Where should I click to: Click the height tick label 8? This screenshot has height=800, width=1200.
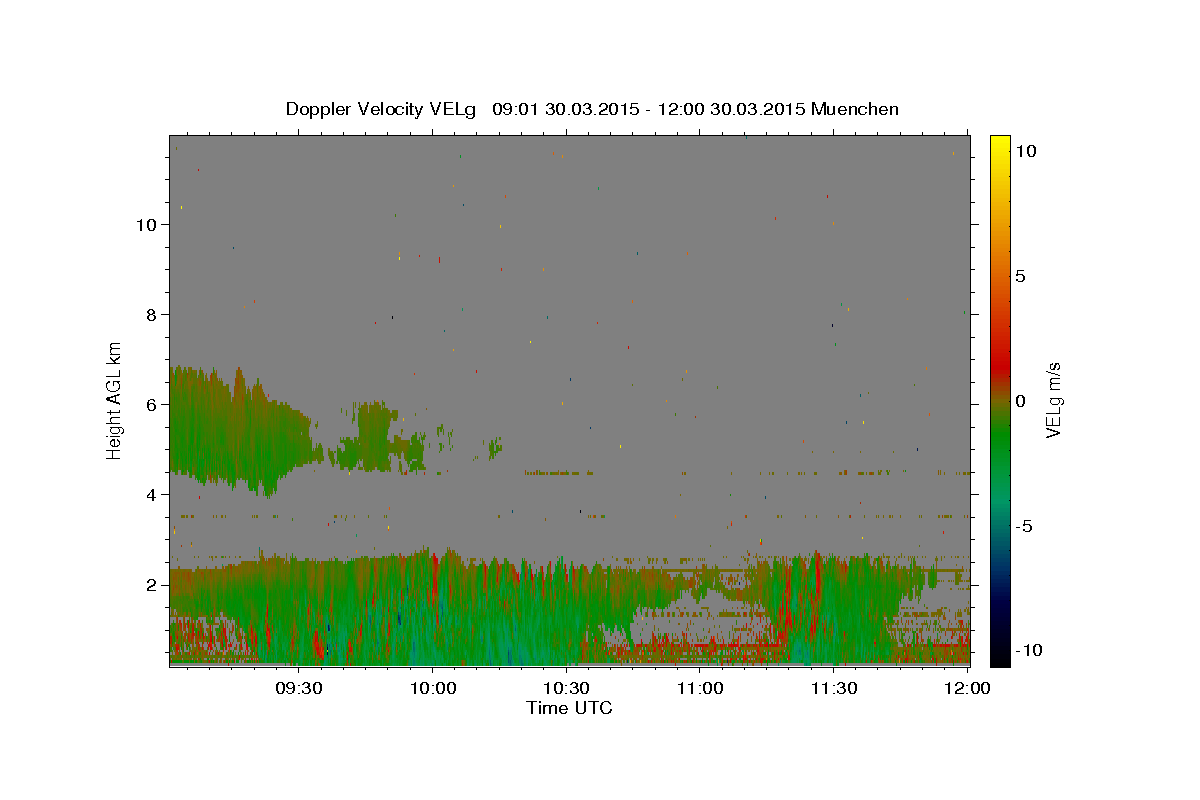(x=149, y=315)
